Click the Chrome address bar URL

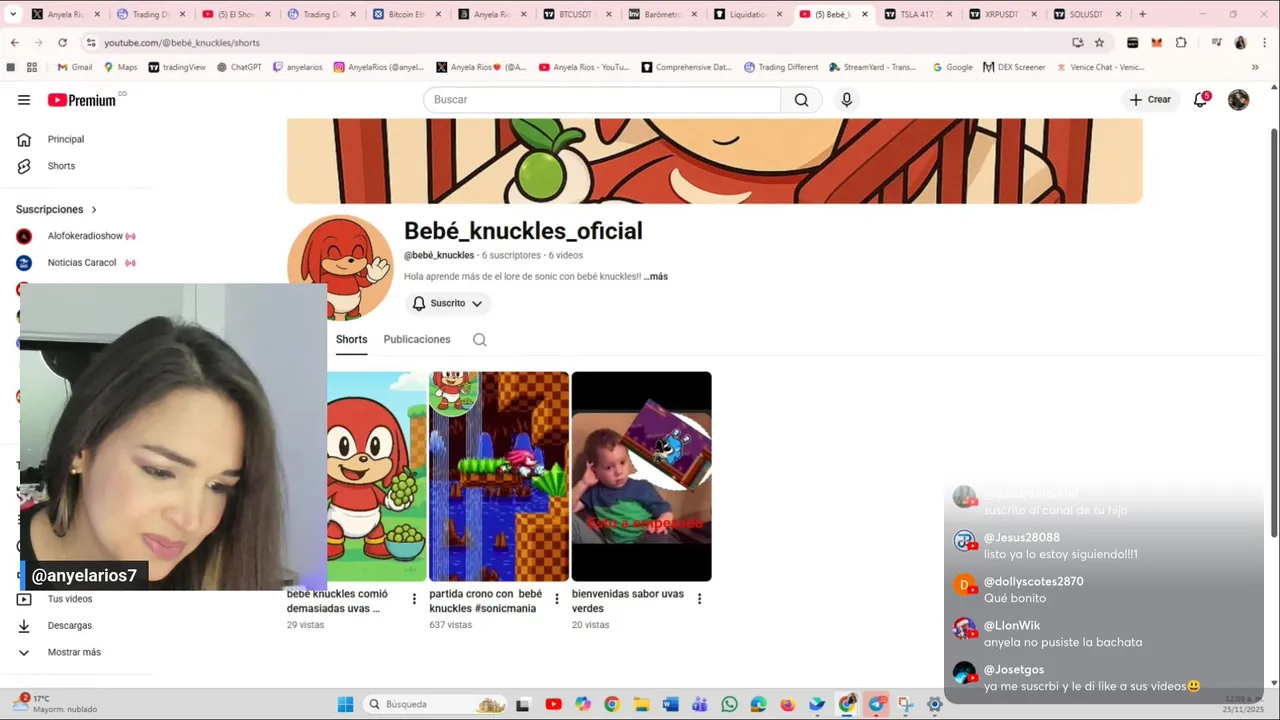[182, 43]
